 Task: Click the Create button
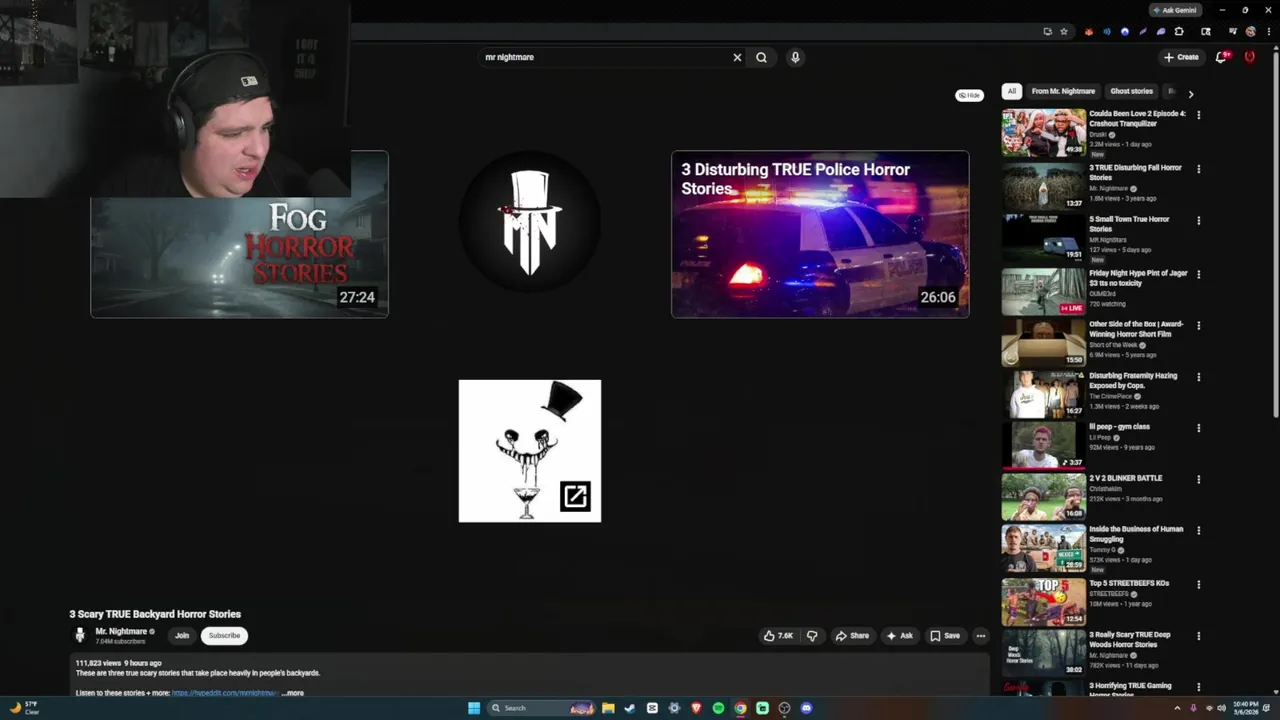pyautogui.click(x=1181, y=57)
